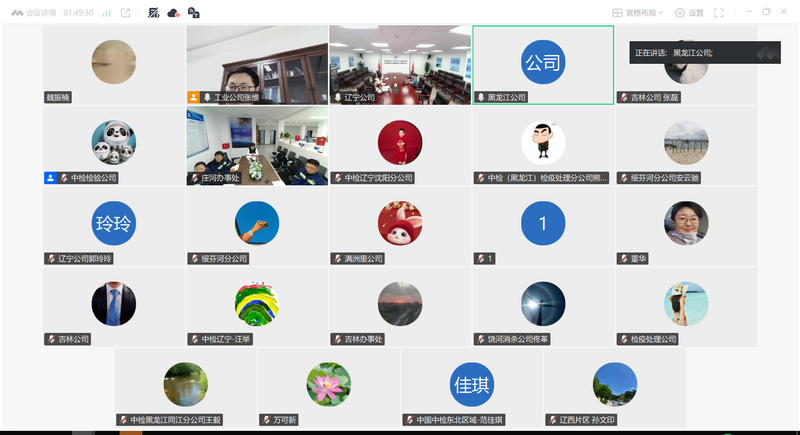
Task: Select the 佳琪 avatar tile
Action: pyautogui.click(x=471, y=387)
